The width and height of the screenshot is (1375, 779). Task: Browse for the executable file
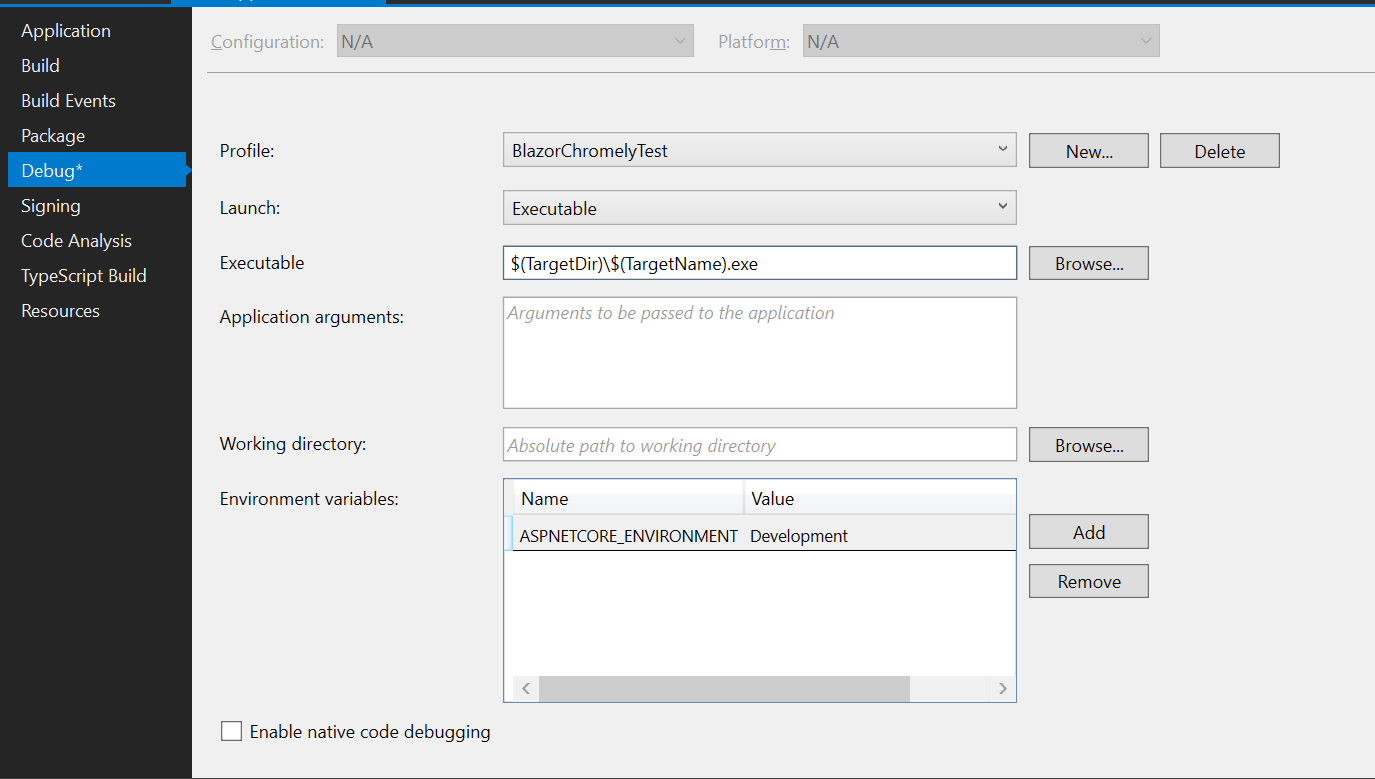click(1088, 263)
